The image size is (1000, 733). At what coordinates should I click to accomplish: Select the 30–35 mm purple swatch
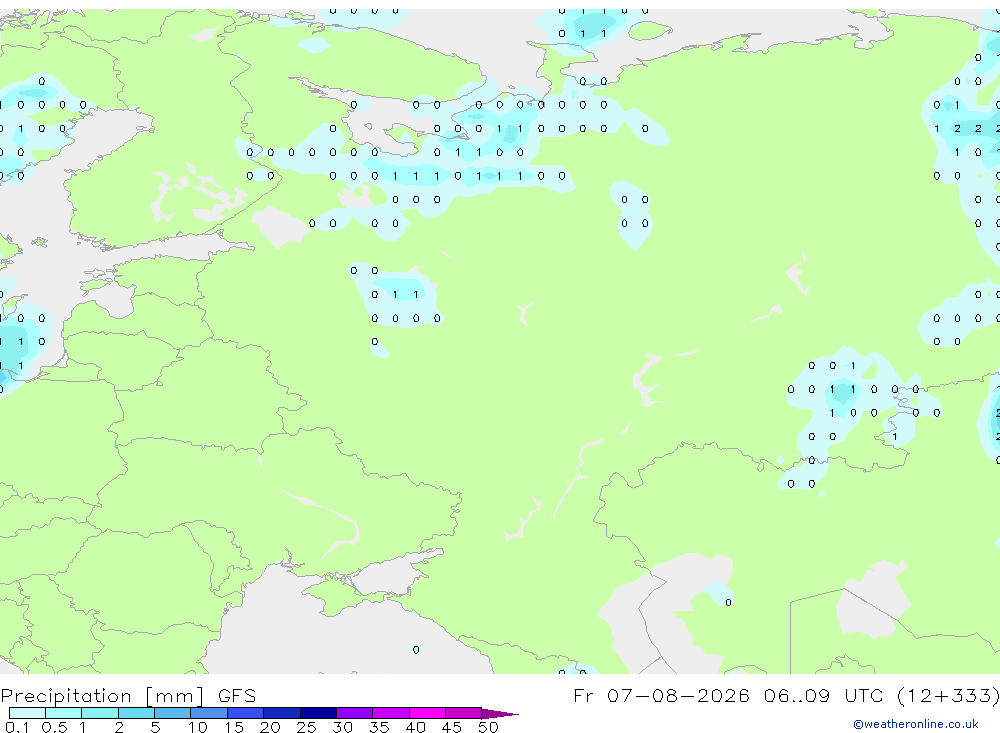354,713
